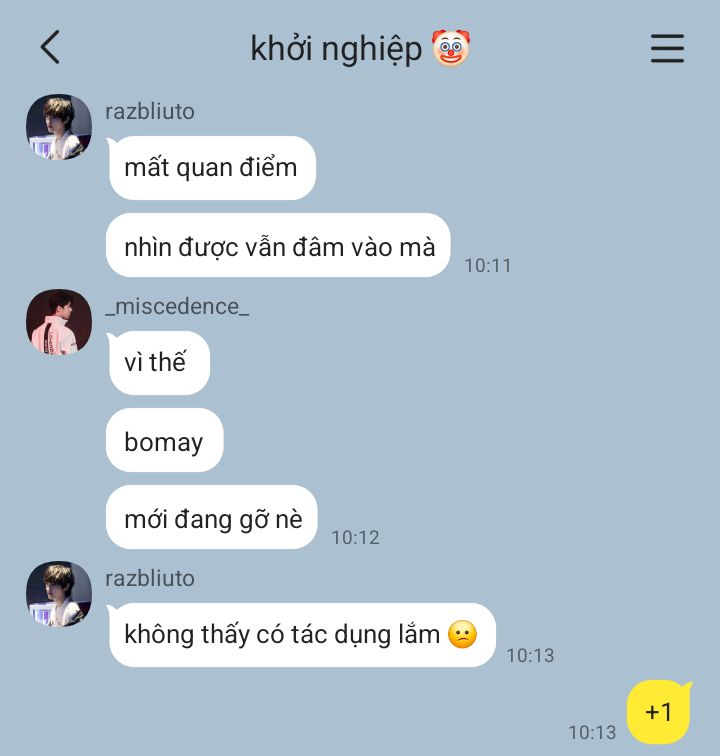Tap the _miscedence_ username label
Image resolution: width=720 pixels, height=756 pixels.
(x=177, y=307)
